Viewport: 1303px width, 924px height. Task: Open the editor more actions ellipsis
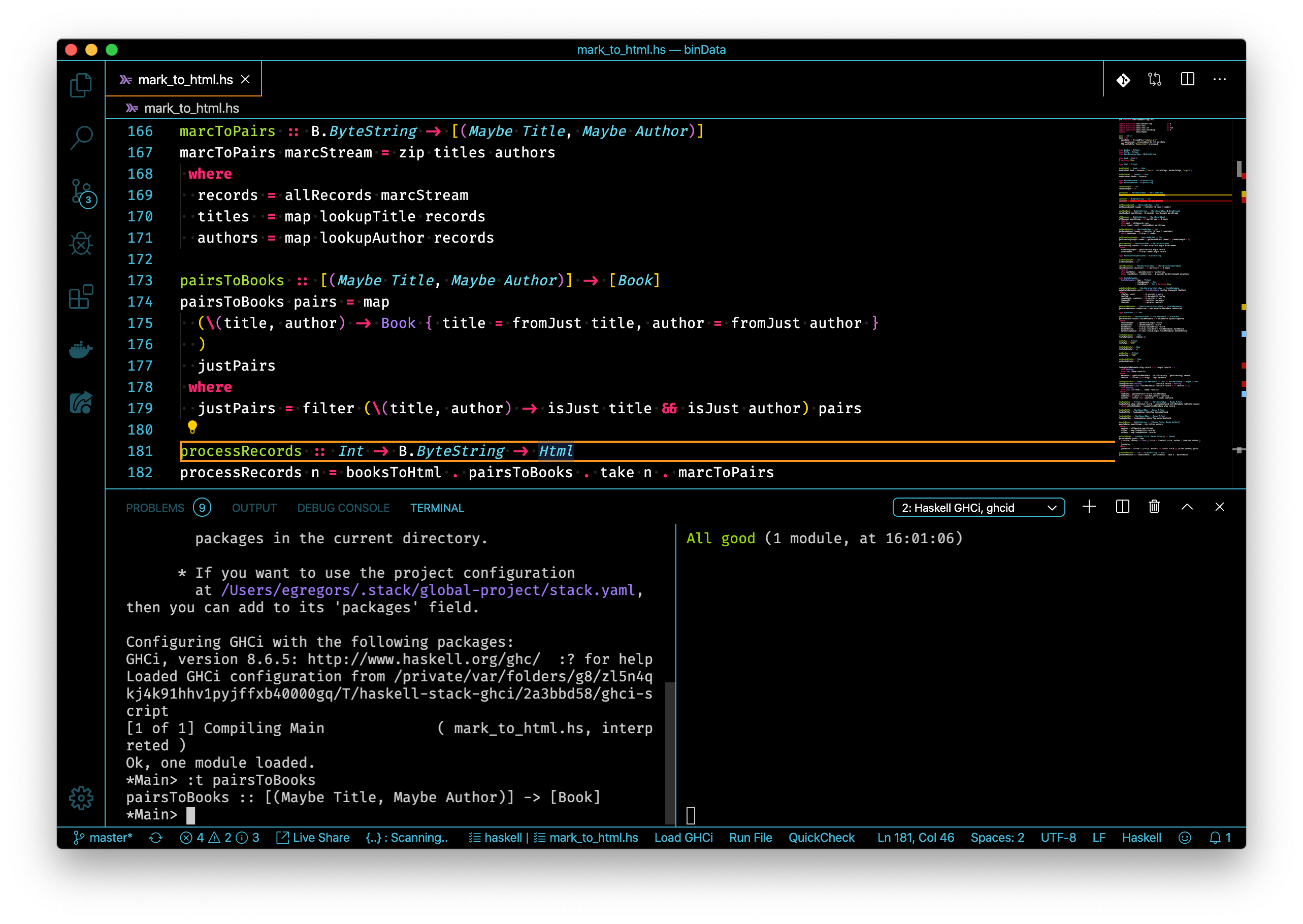pos(1219,80)
